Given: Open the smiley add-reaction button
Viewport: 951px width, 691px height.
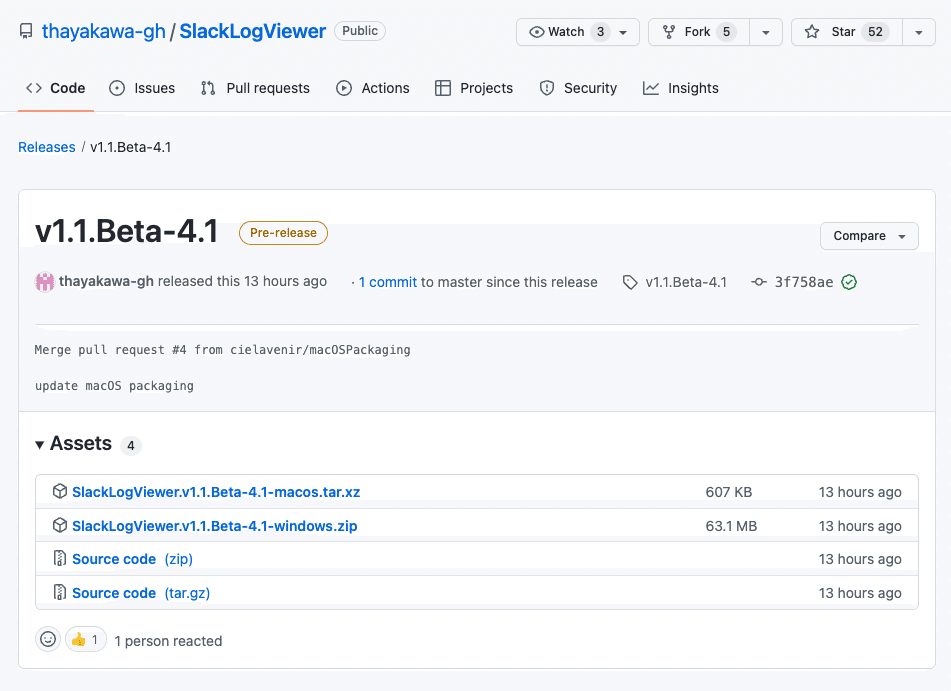Looking at the screenshot, I should click(x=48, y=639).
